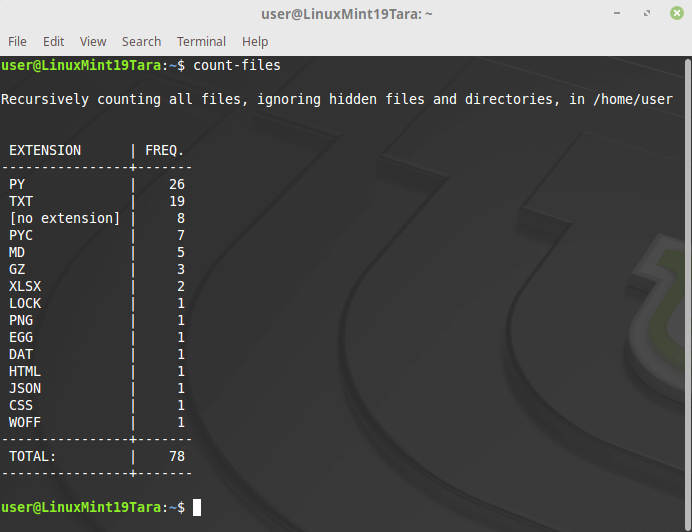Click the TOTAL label in the output
The image size is (692, 532).
click(x=33, y=456)
